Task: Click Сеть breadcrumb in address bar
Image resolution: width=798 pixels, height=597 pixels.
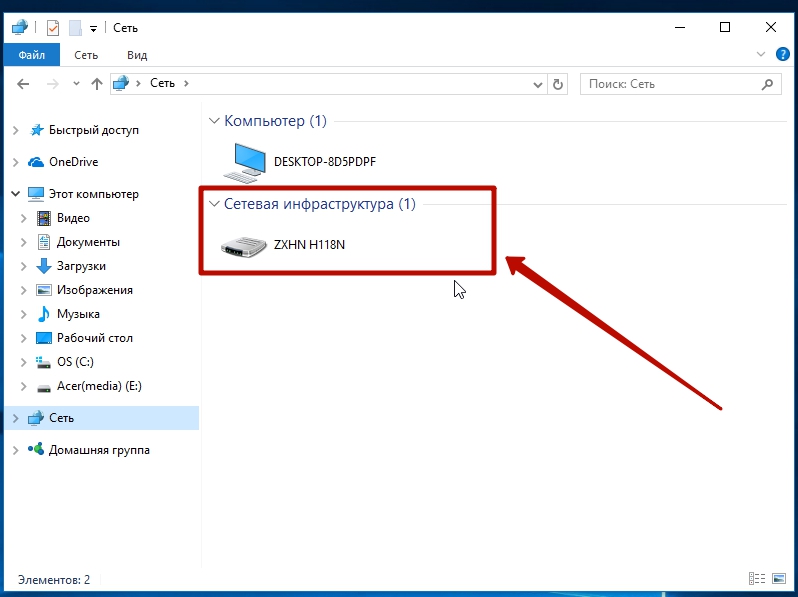Action: 162,83
